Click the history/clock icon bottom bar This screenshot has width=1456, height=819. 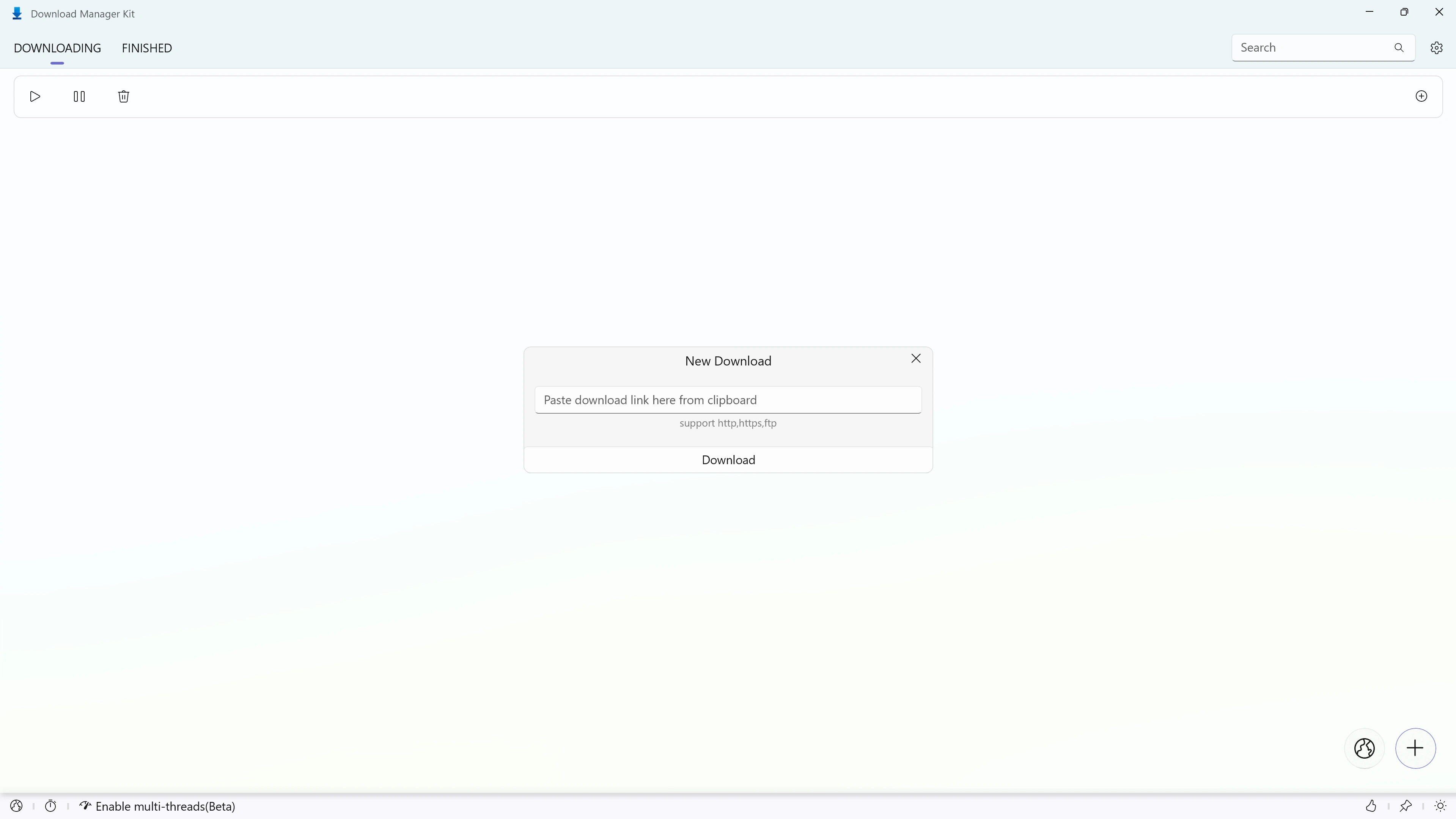[50, 806]
